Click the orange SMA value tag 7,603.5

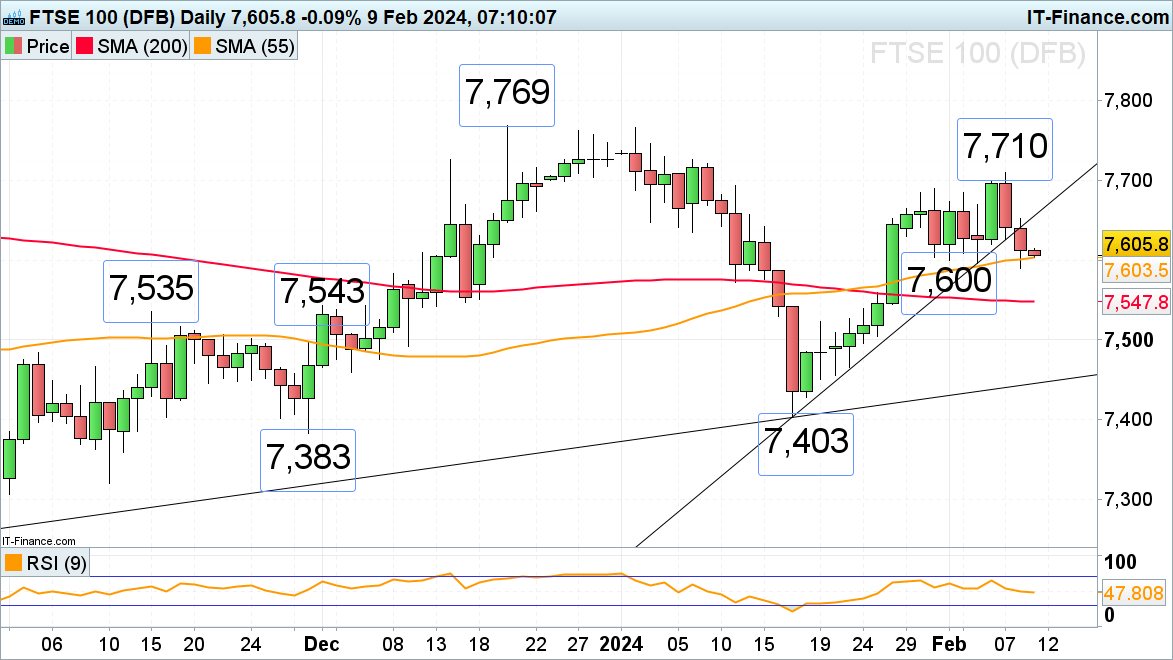click(1136, 270)
